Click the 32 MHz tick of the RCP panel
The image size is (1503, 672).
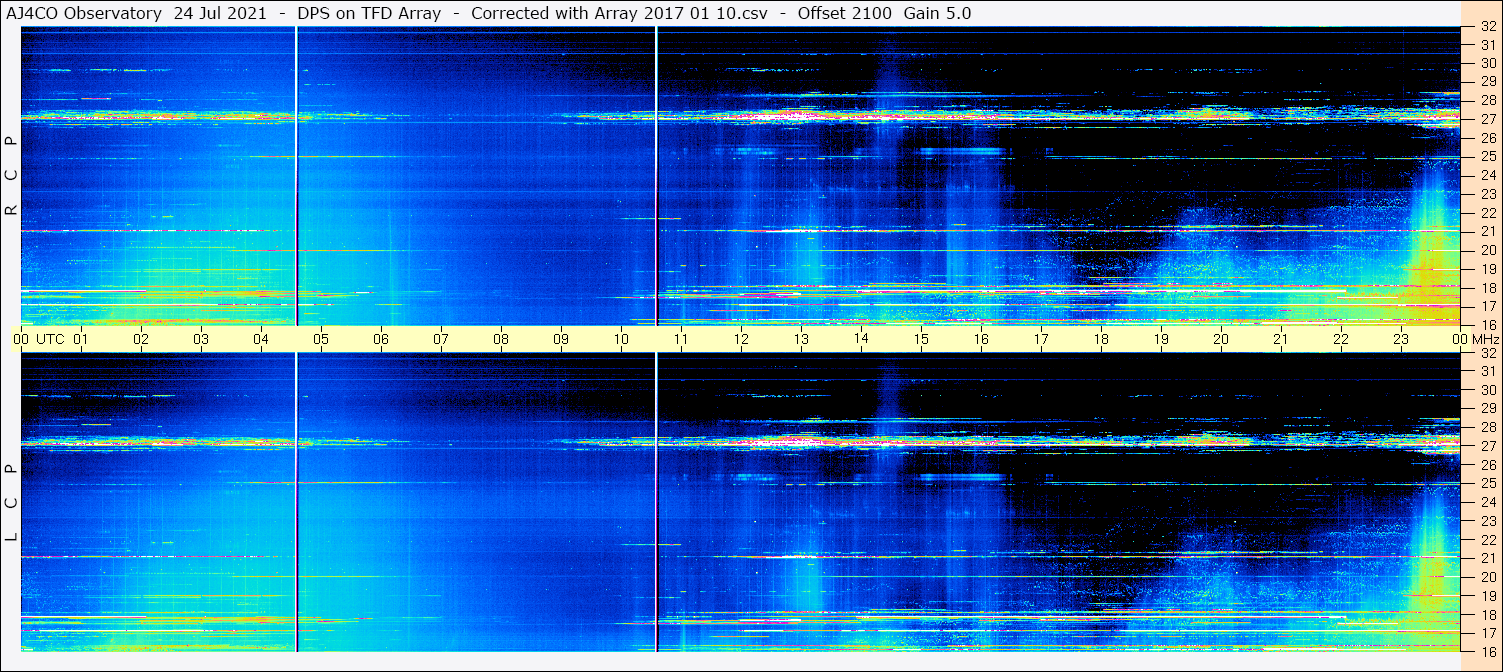1487,27
